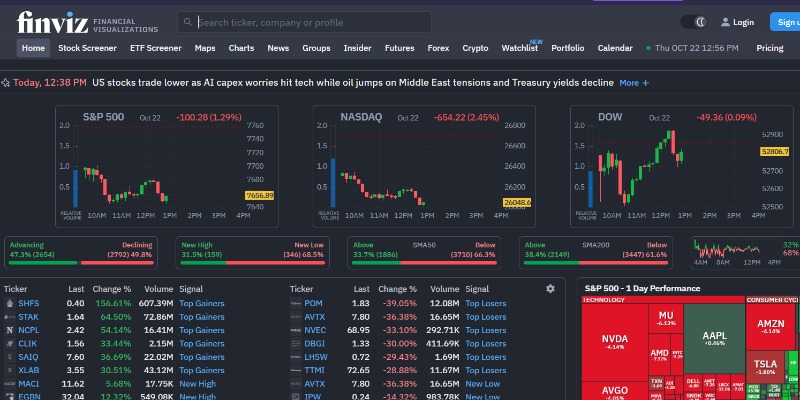Open the ETF Screener menu

[156, 48]
